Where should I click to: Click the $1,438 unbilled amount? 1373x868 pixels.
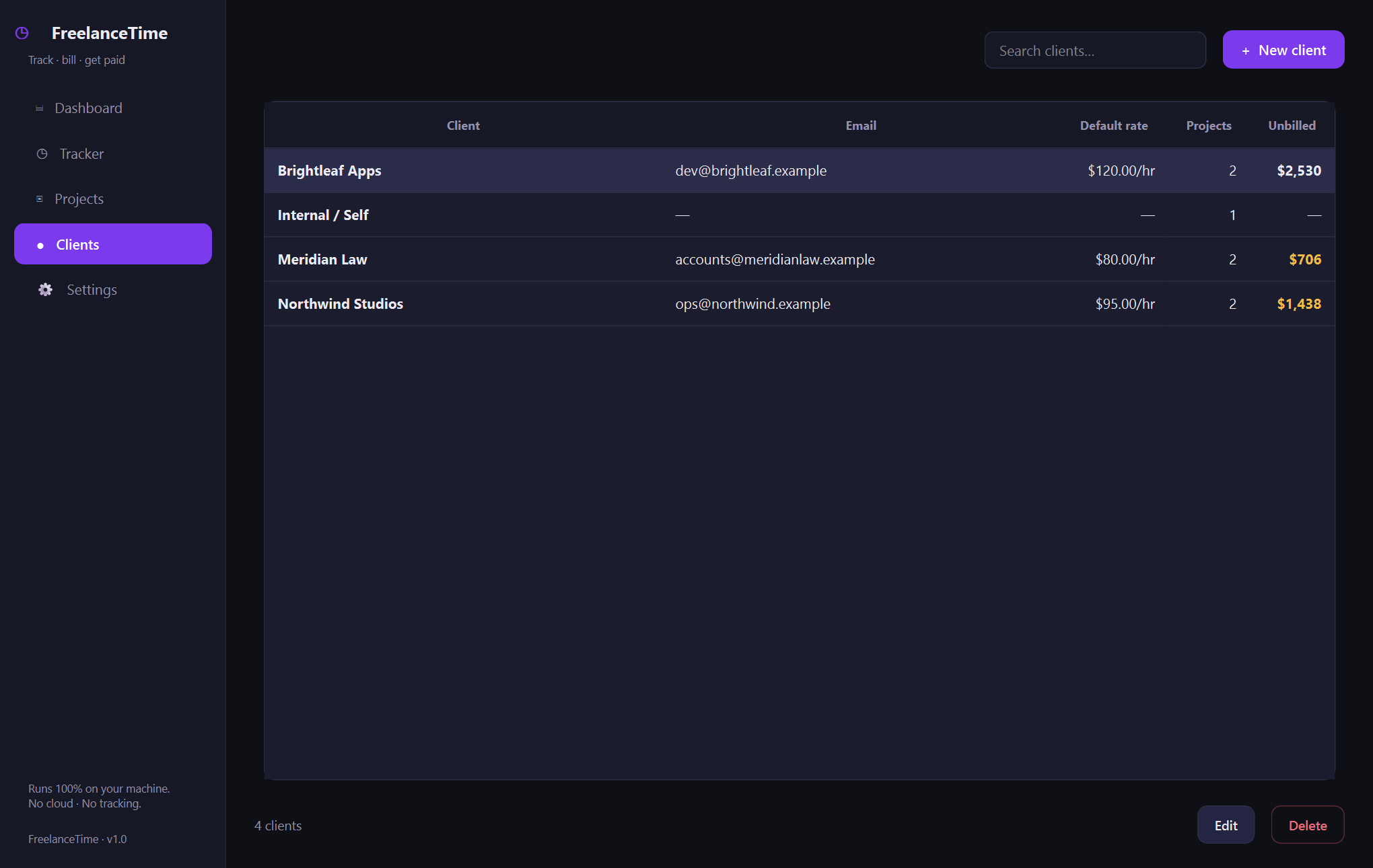(x=1299, y=304)
